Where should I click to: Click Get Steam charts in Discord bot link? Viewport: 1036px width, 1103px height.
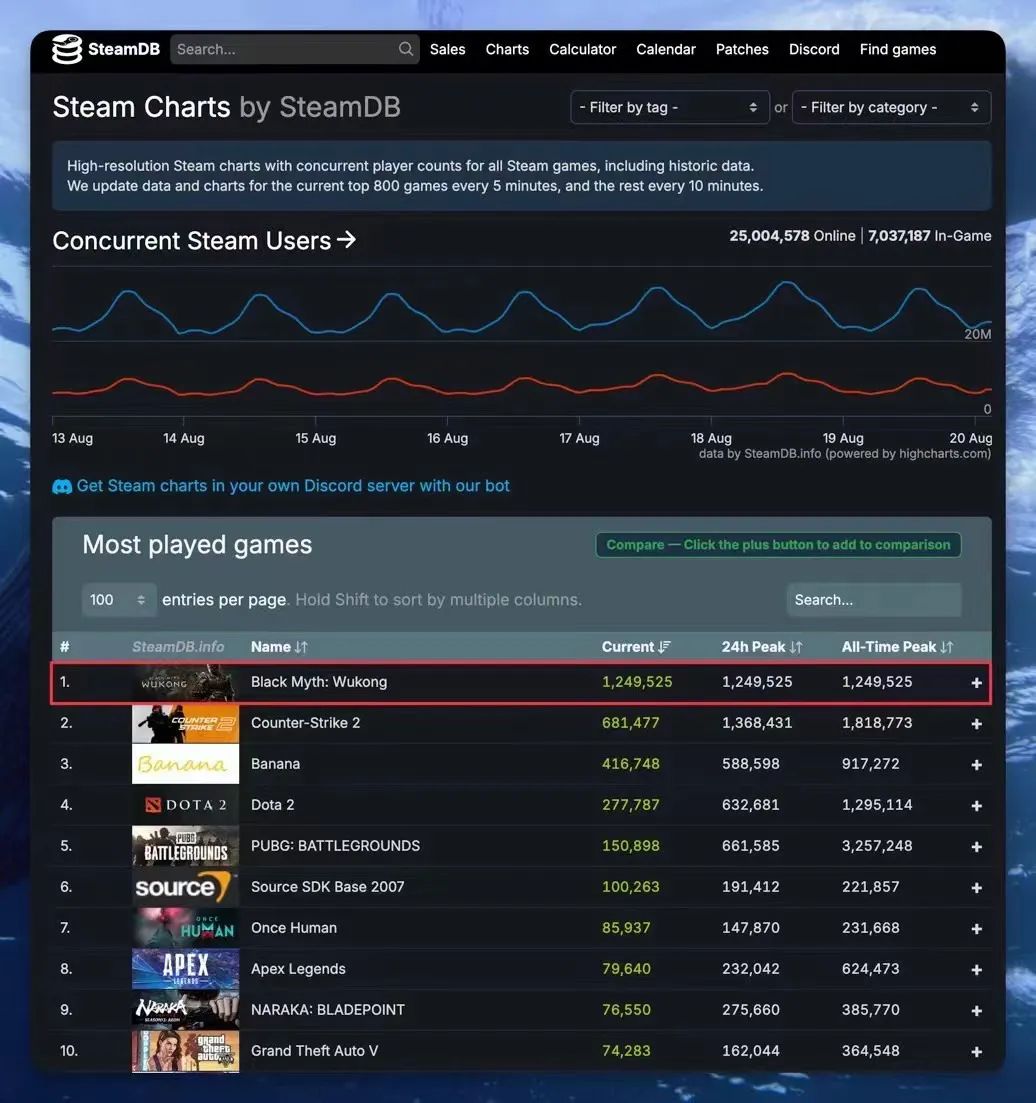pyautogui.click(x=293, y=486)
